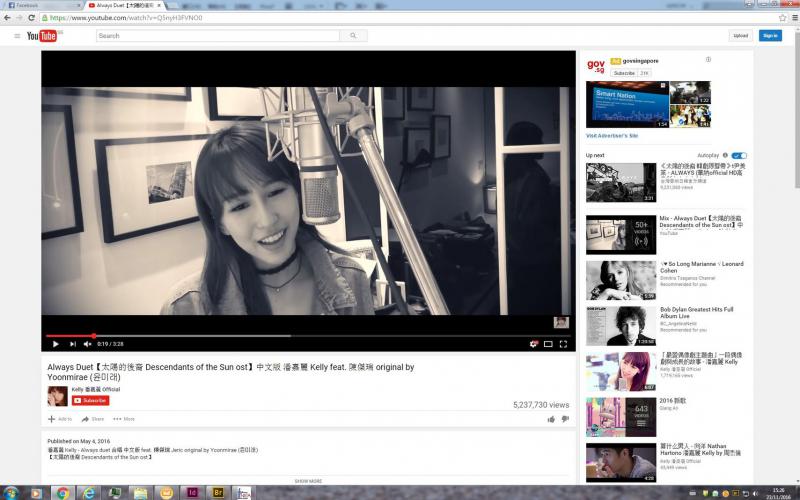Click the blue Sign in button
The height and width of the screenshot is (500, 800).
tap(770, 36)
